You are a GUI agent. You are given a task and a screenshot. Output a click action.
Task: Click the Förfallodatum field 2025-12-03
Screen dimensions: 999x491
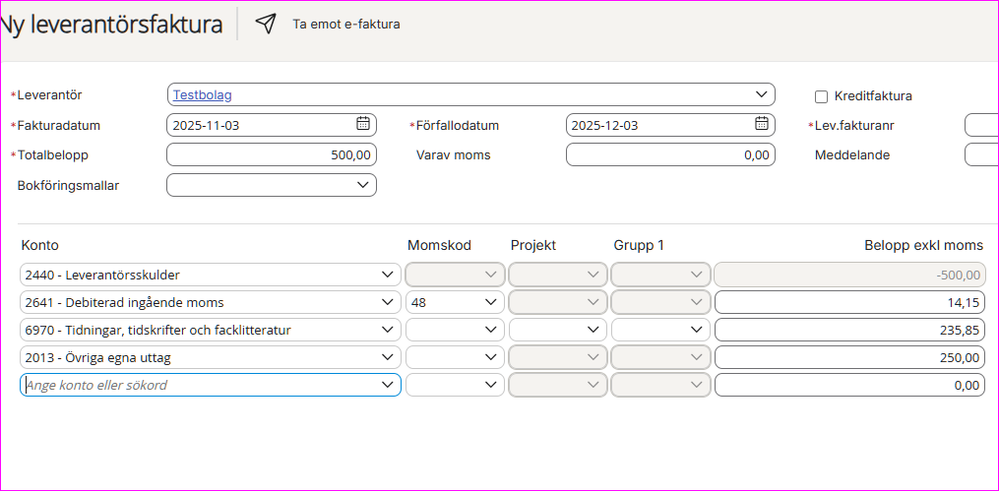tap(670, 125)
